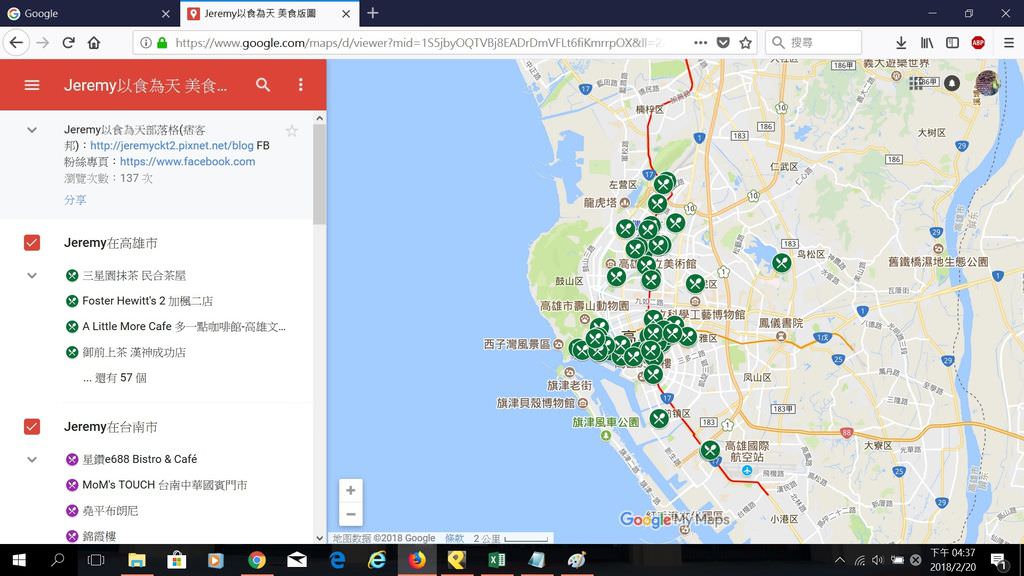Collapse the Jeremy在高雄市 place list

[32, 276]
